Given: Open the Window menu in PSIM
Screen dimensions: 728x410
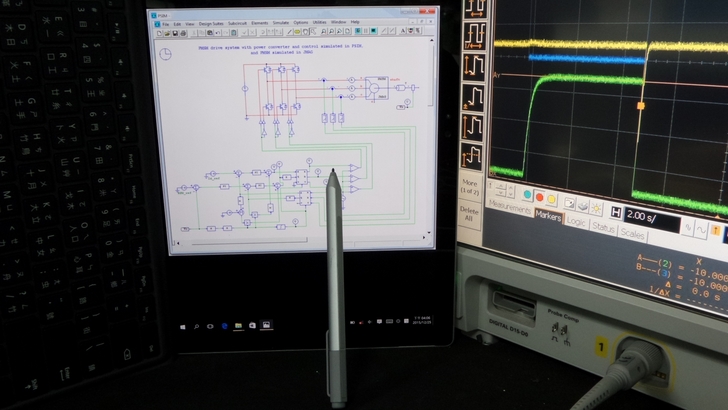Looking at the screenshot, I should [x=338, y=22].
